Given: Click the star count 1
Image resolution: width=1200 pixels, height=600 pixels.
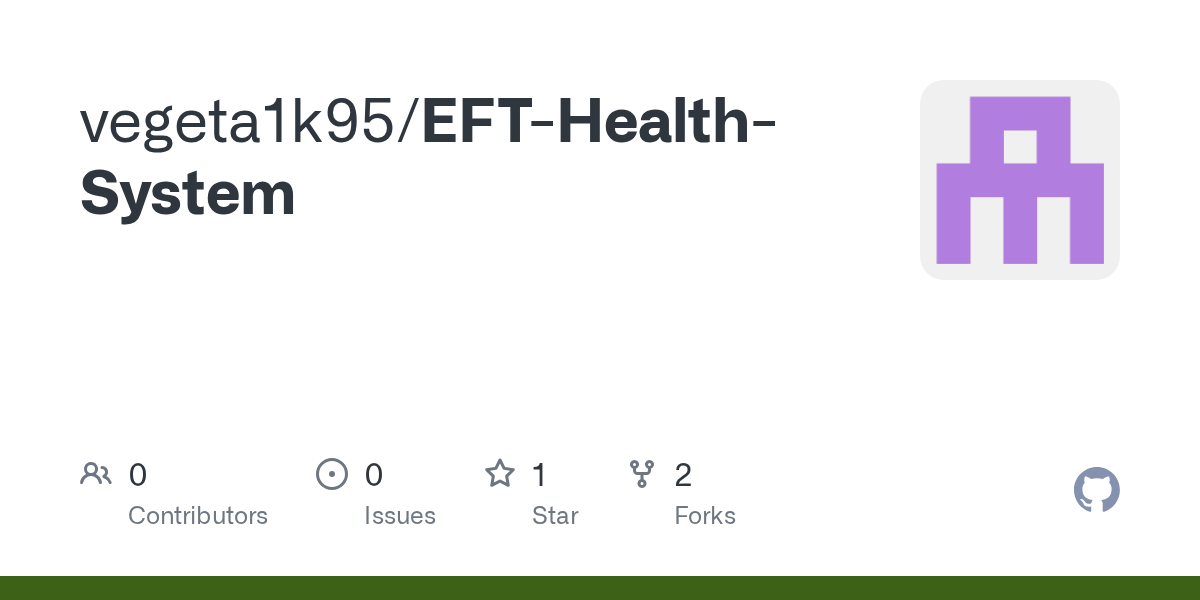Looking at the screenshot, I should (x=539, y=474).
